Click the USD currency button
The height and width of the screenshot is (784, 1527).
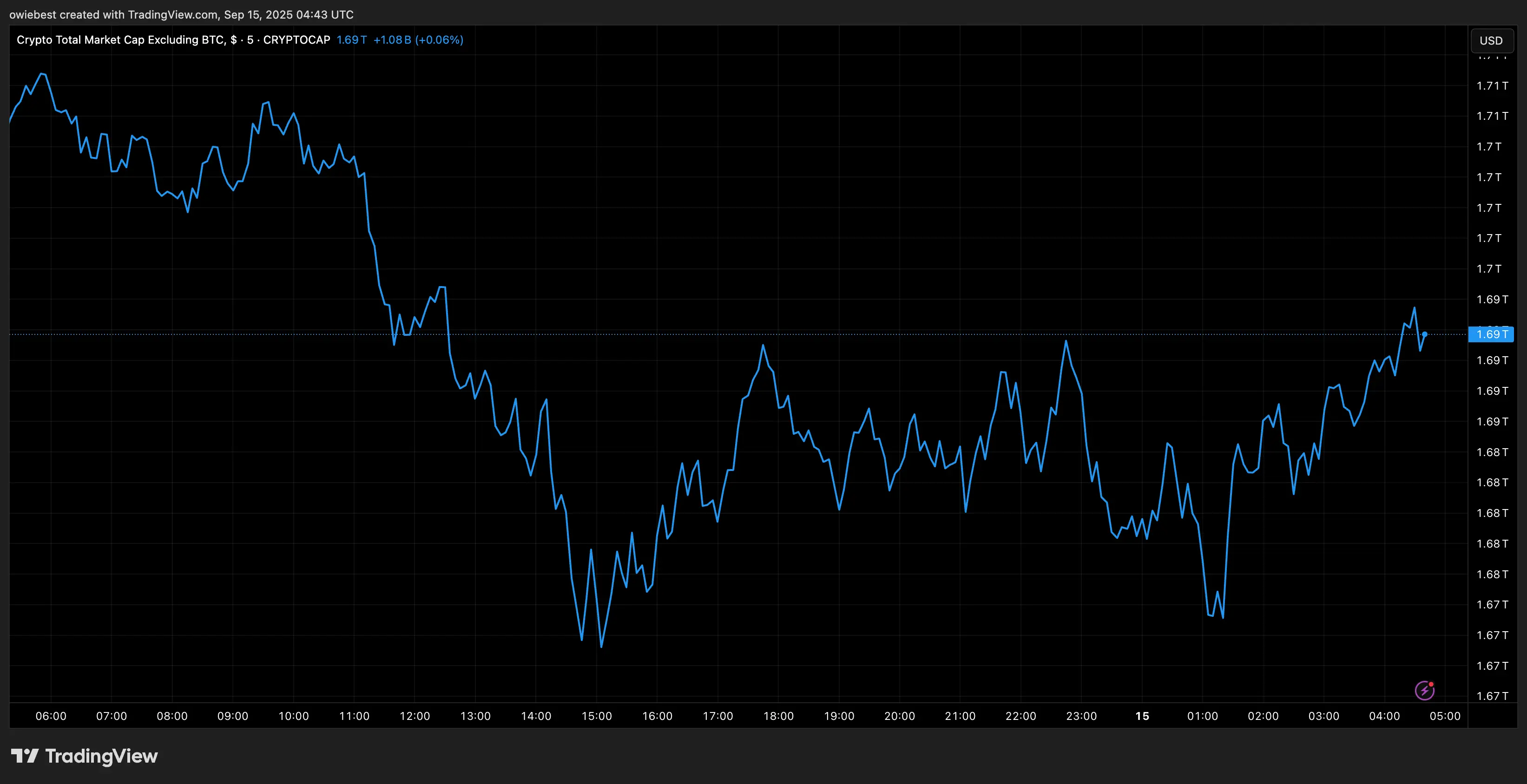(x=1491, y=40)
